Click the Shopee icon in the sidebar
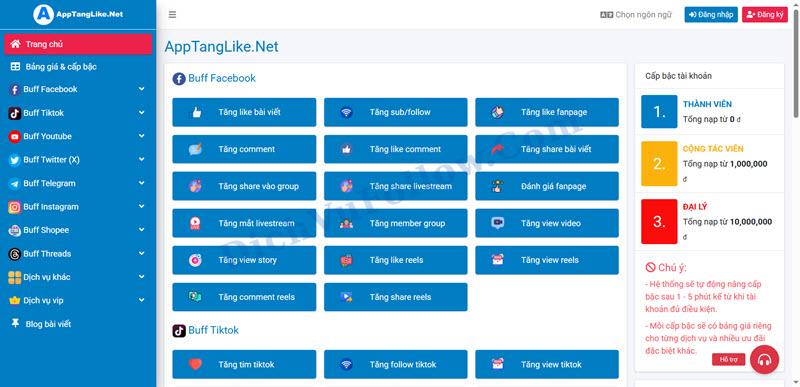 click(x=15, y=230)
